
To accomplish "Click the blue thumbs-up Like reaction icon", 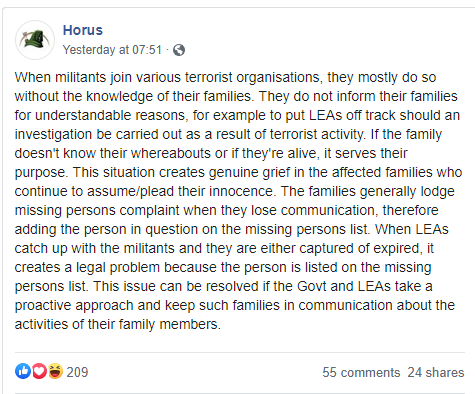I will point(23,371).
